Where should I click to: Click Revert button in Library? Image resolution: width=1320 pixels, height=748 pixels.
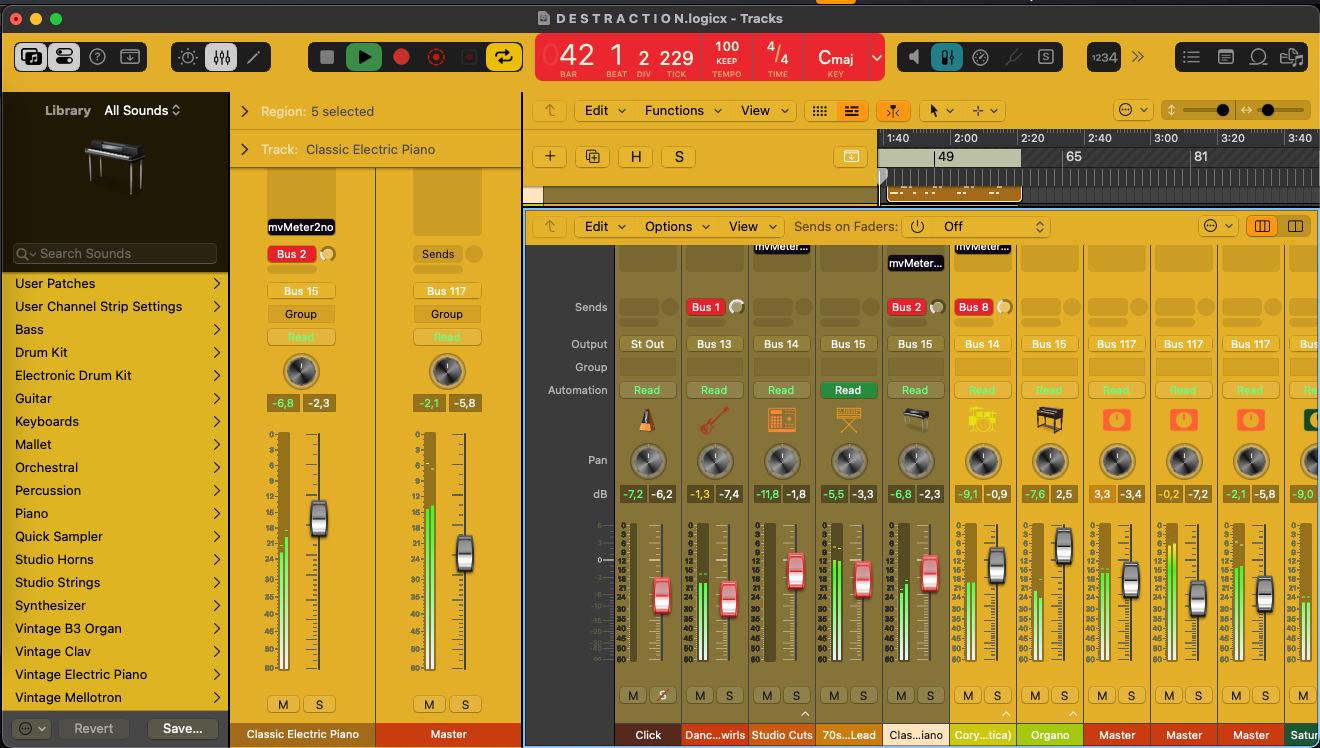click(x=94, y=729)
